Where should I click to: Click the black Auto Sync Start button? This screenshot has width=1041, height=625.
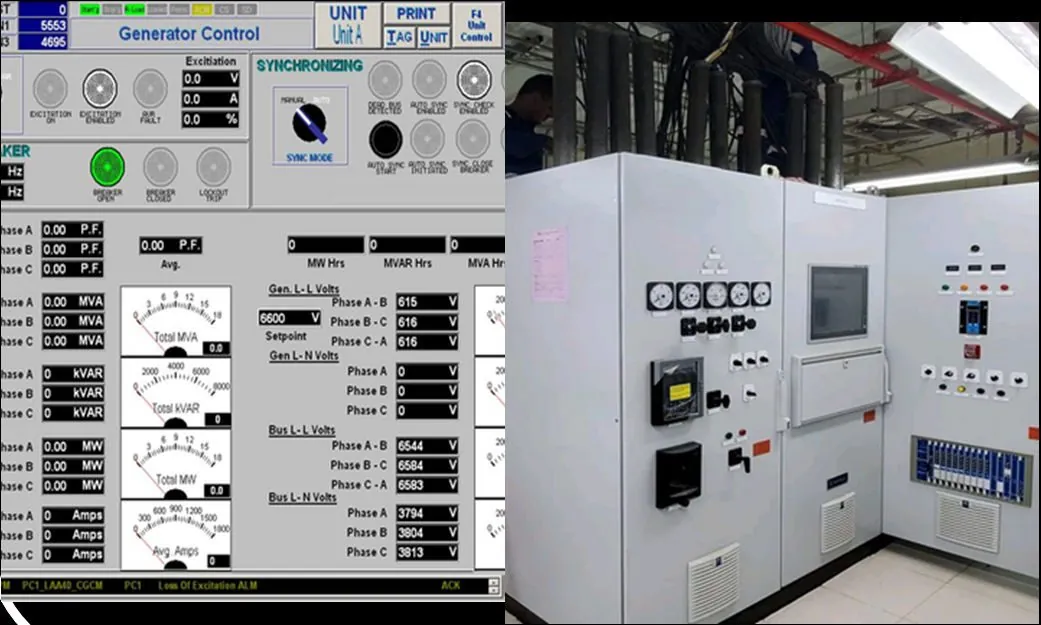tap(385, 139)
